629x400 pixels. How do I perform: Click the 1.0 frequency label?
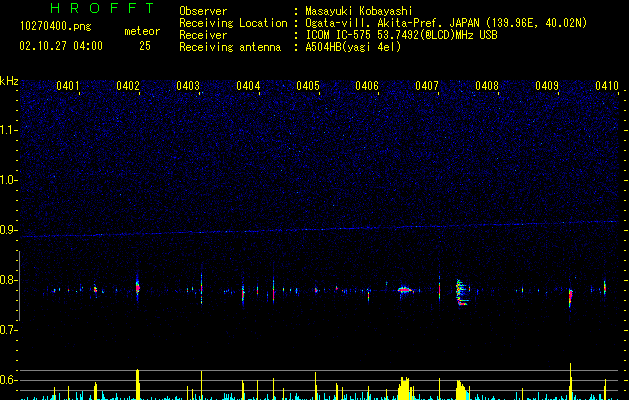coord(8,180)
